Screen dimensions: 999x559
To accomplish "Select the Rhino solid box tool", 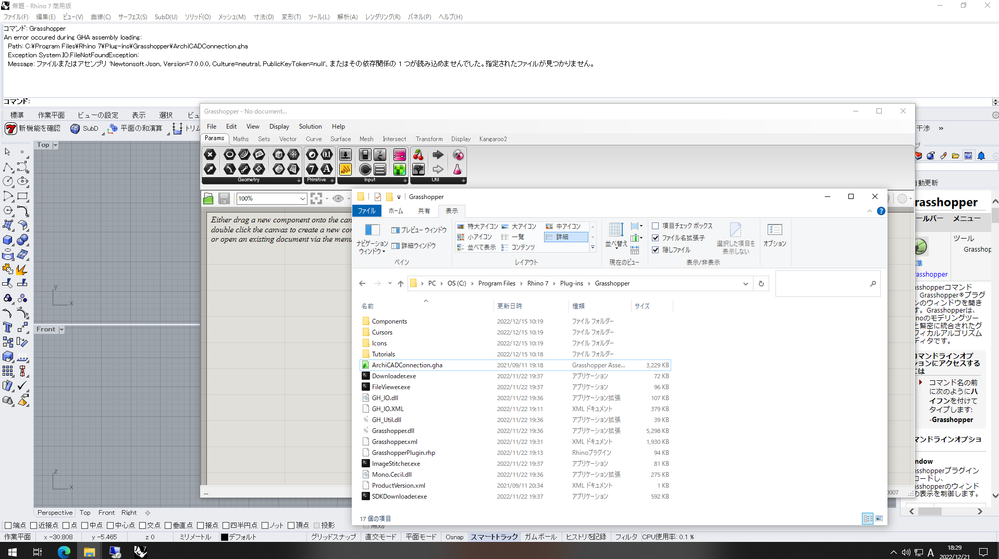I will (x=8, y=240).
